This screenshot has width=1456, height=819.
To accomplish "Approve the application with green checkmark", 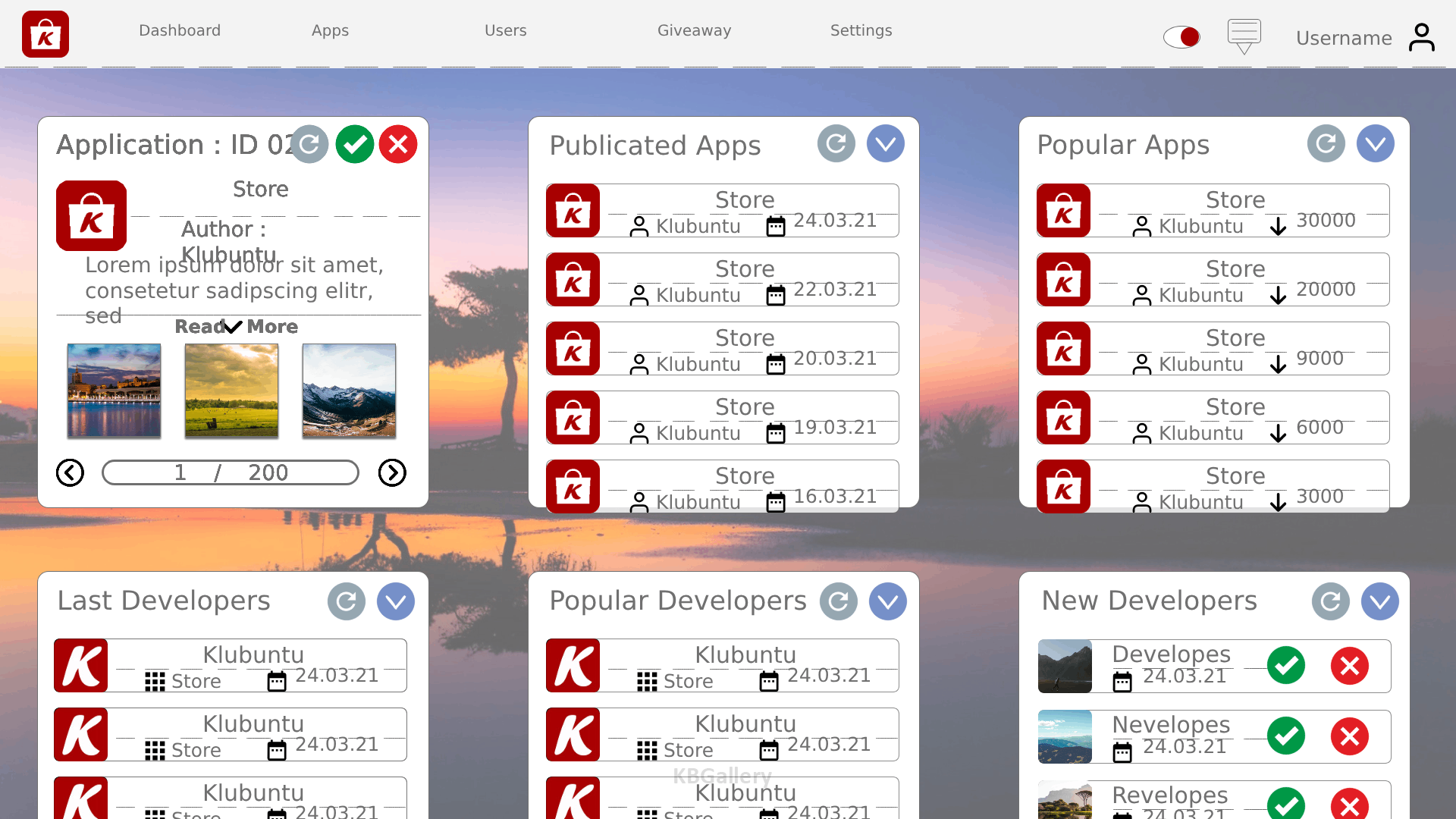I will (x=355, y=144).
